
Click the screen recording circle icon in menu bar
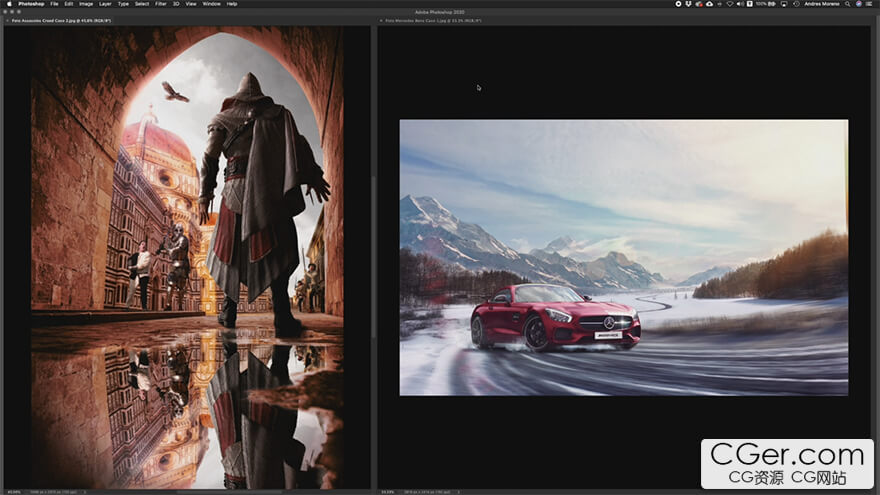(678, 4)
